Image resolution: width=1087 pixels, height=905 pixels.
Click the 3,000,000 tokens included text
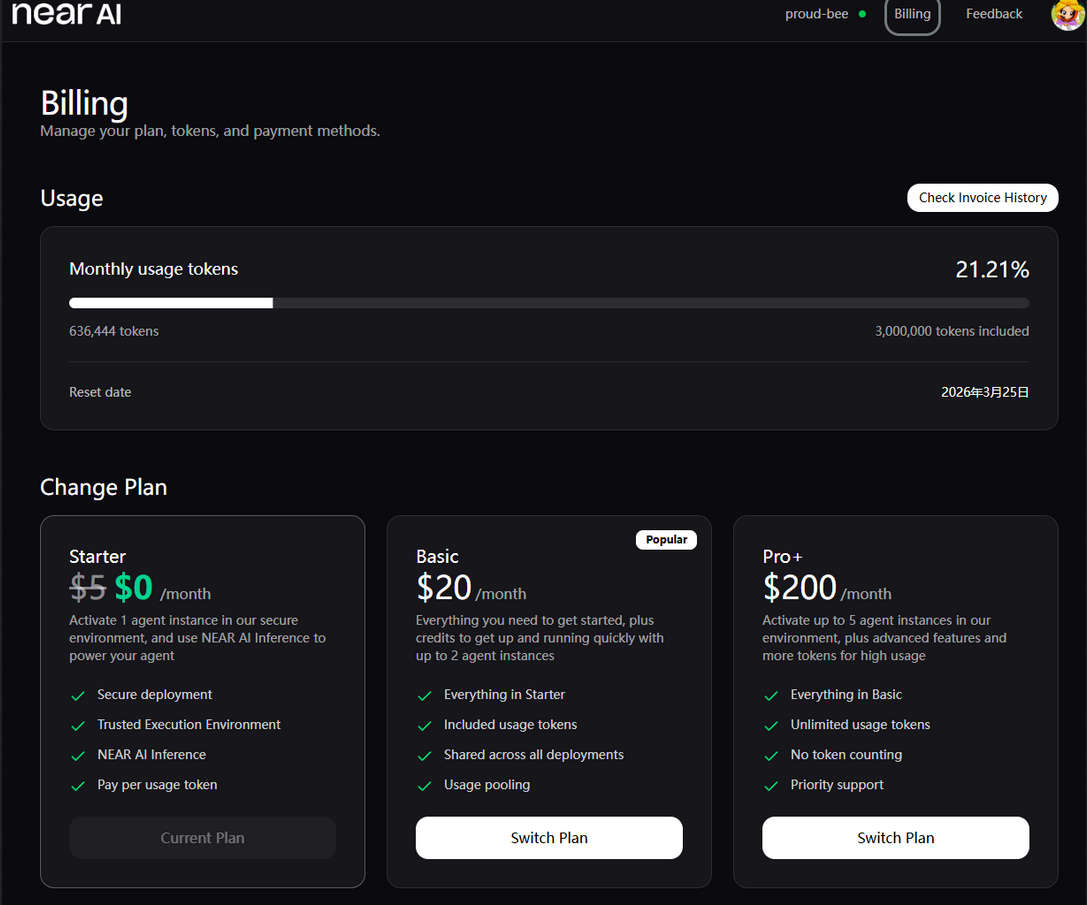click(952, 331)
